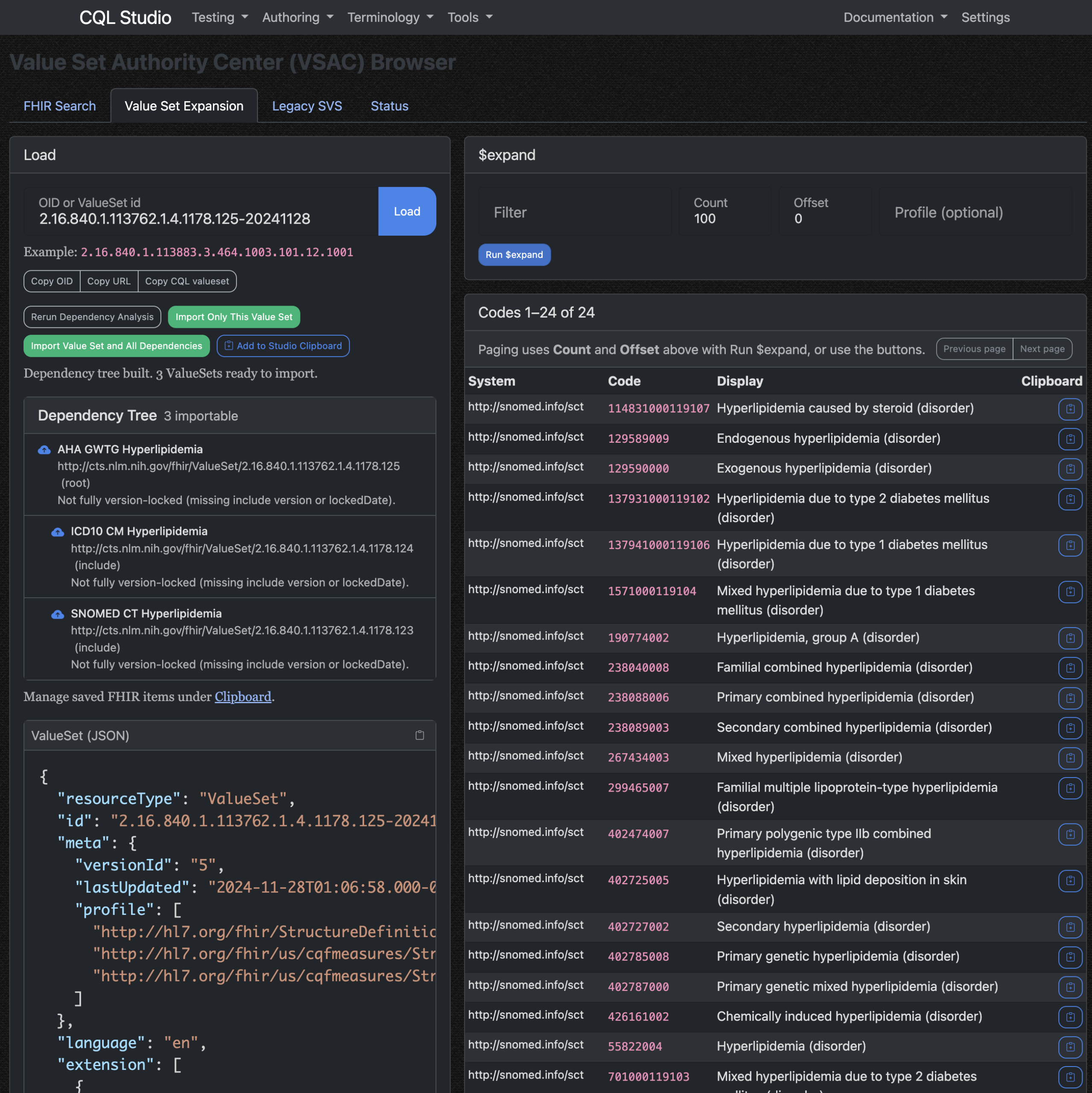Copy Hyperlipidemia caused by steroid row to clipboard
Screen dimensions: 1092x1093
coord(1070,409)
